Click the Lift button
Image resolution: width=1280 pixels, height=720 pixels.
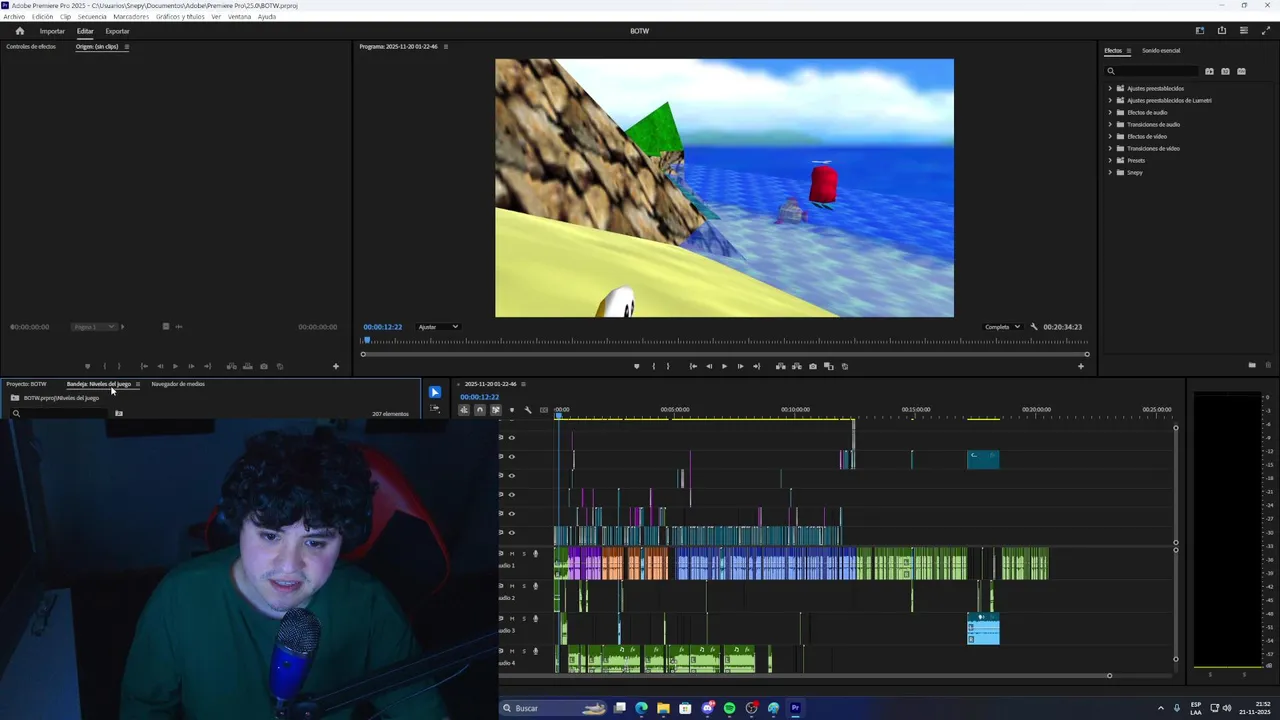pyautogui.click(x=781, y=366)
